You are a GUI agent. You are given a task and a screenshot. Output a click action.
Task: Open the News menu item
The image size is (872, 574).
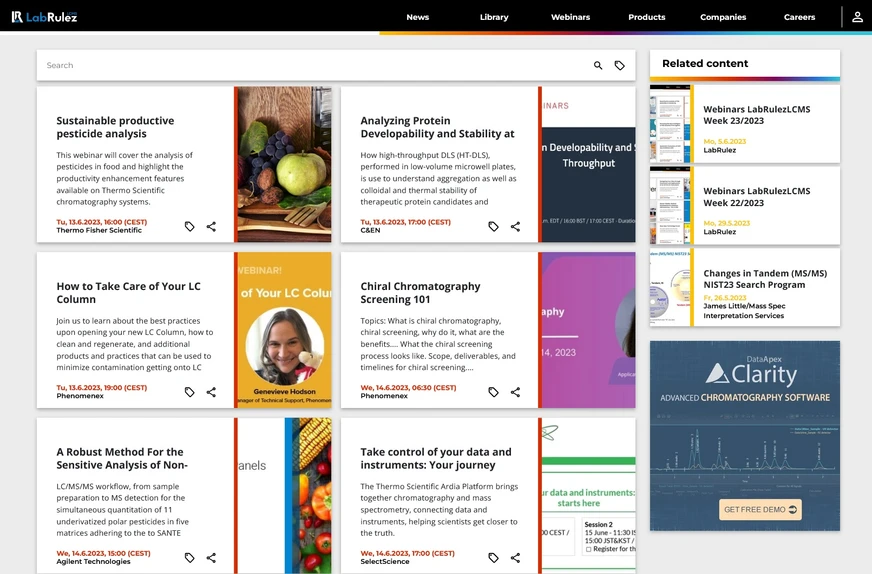[417, 17]
